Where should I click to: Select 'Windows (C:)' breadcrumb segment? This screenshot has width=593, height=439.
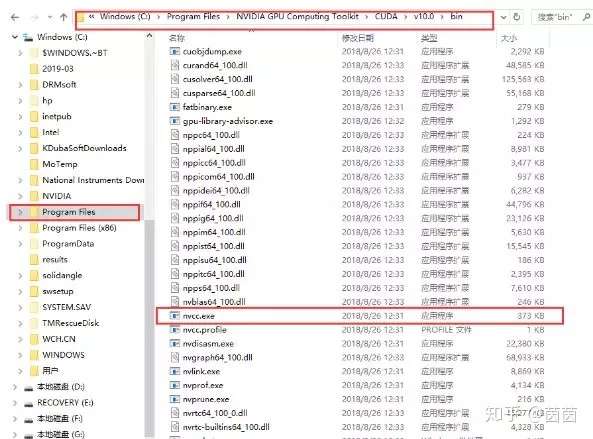coord(125,17)
